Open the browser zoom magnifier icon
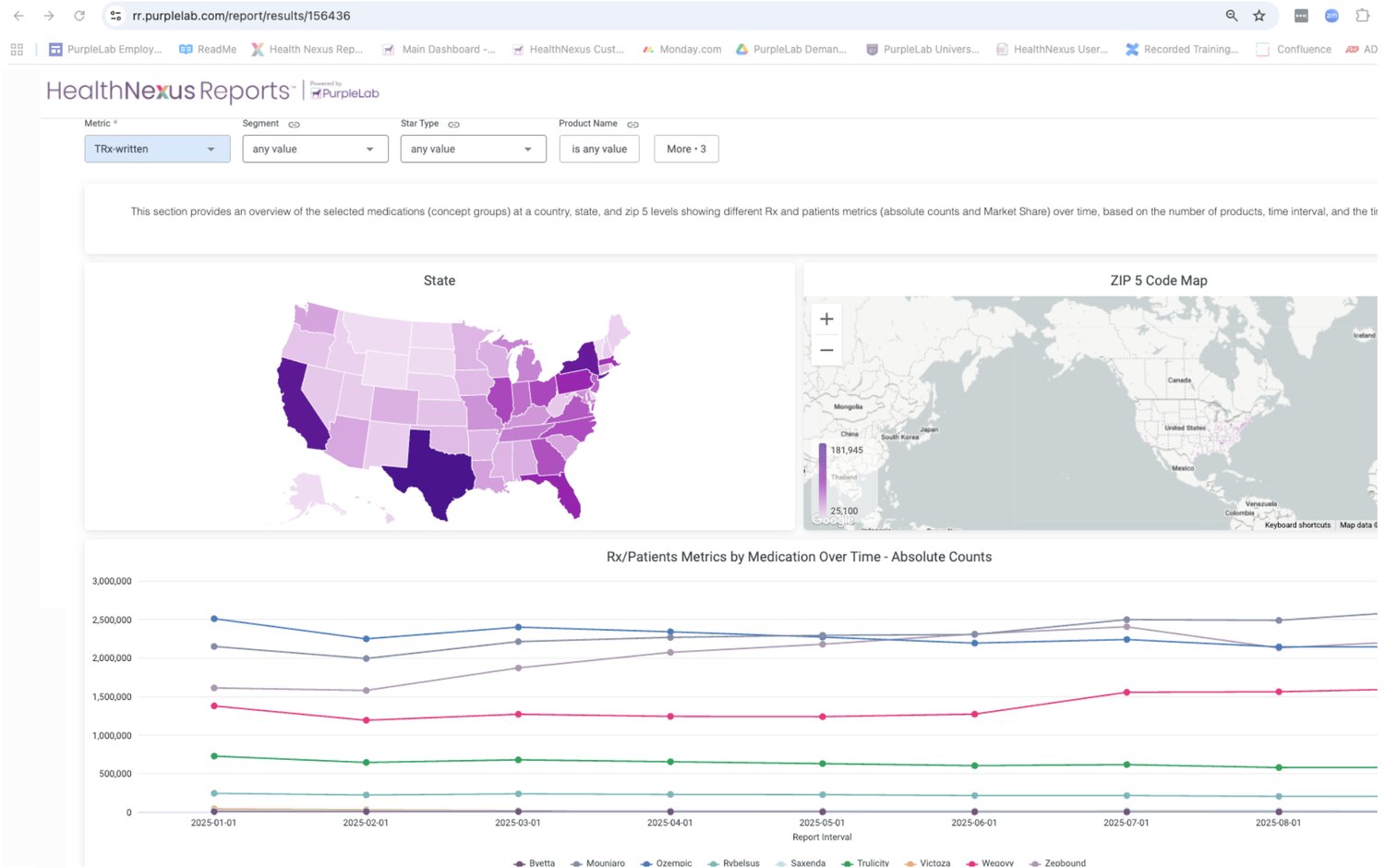 [x=1231, y=16]
